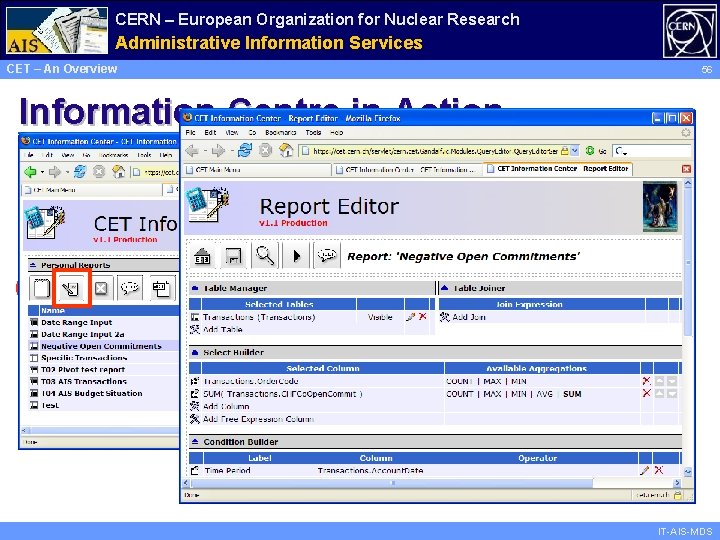
Task: Open the URL bar history dropdown in Report Editor
Action: [574, 151]
